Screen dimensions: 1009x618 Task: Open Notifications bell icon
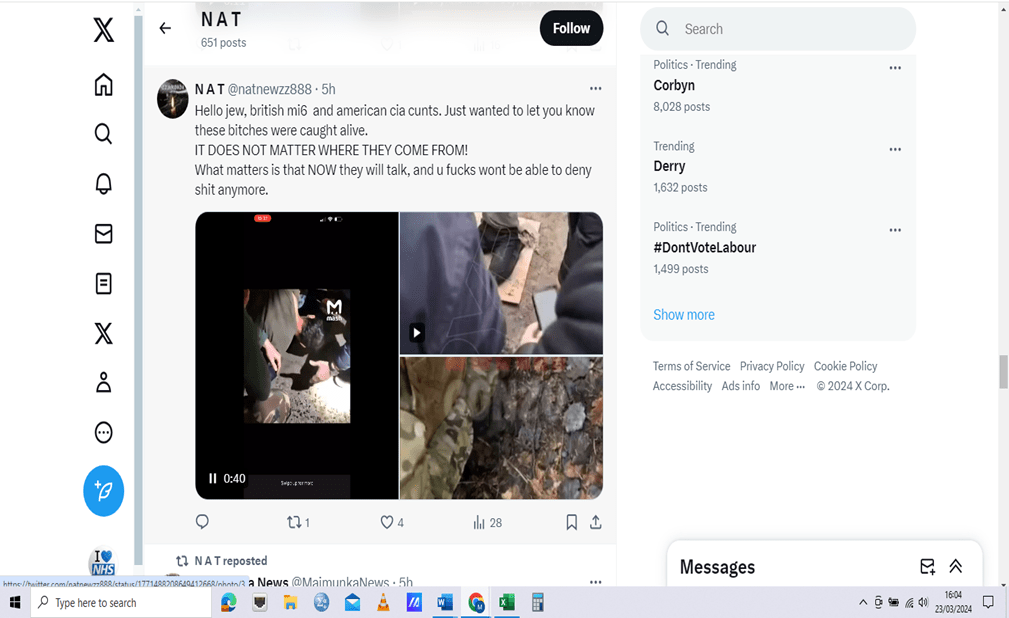(x=103, y=183)
